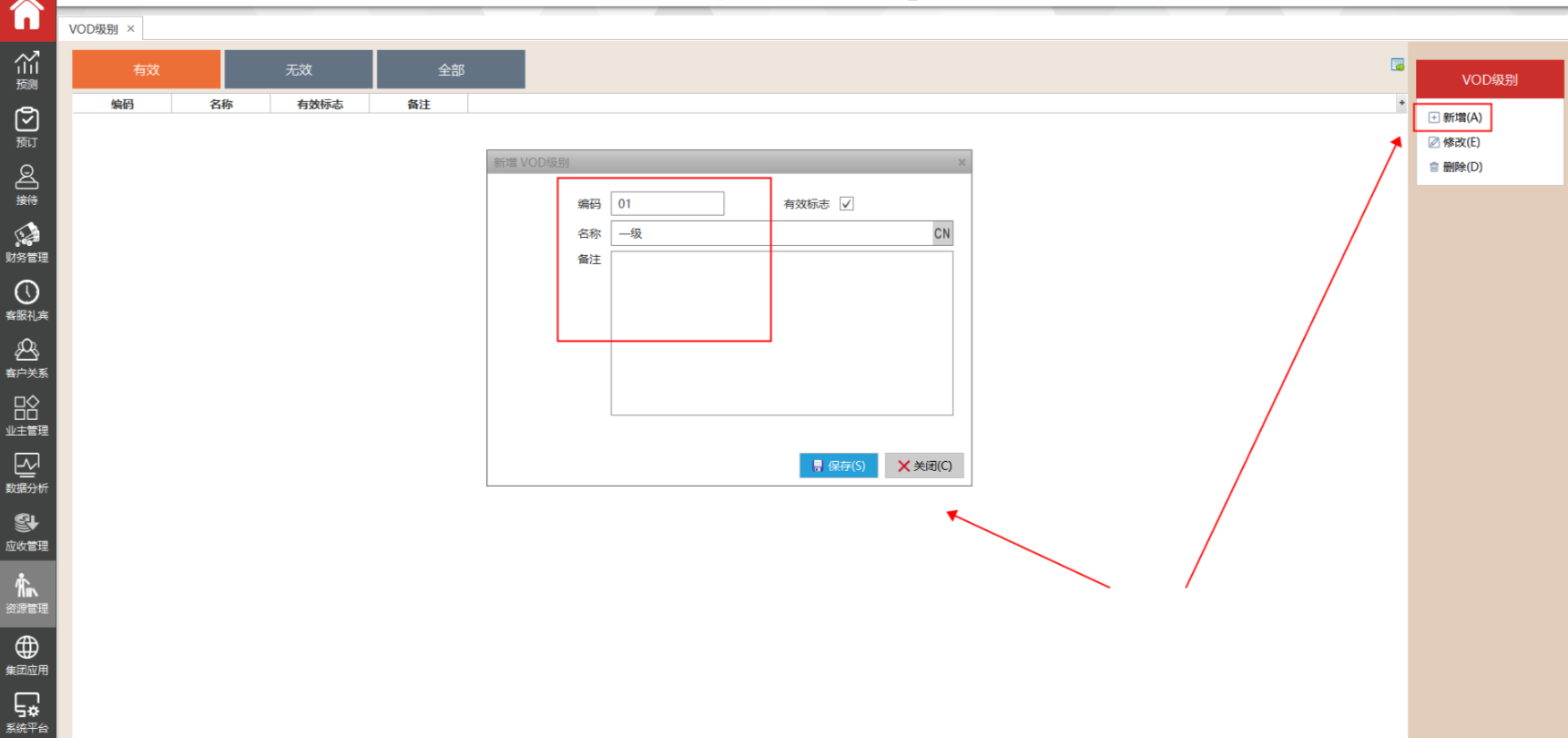Open 财务管理 finance management icon
Screen dimensions: 1568x738
[27, 242]
